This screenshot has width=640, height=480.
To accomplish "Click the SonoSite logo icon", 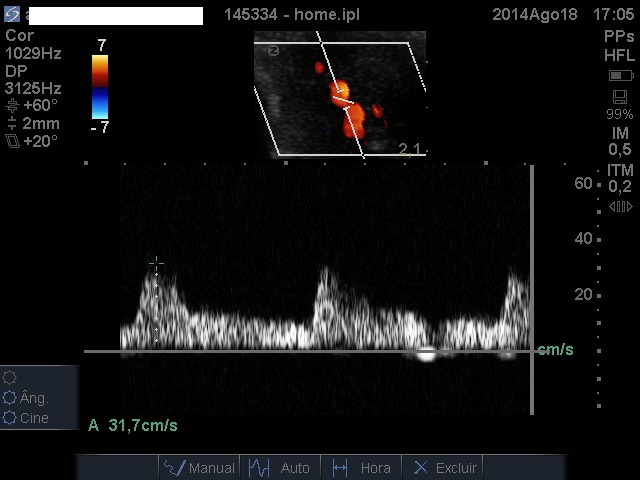I will coord(12,15).
